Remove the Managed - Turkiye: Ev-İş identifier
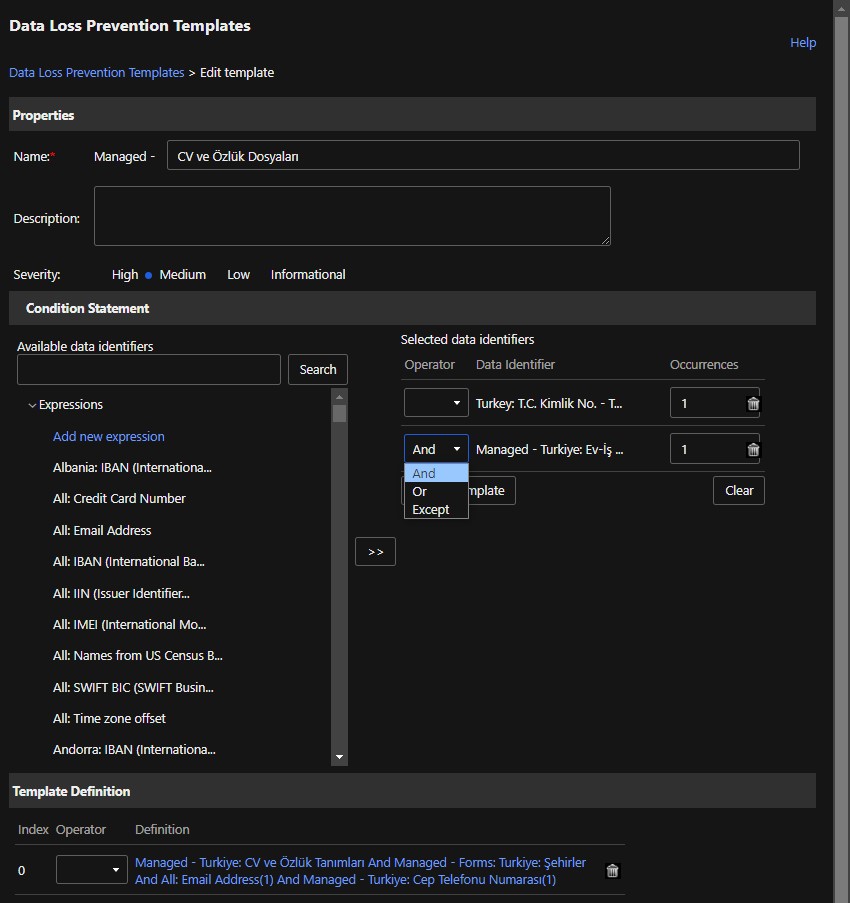850x903 pixels. click(x=753, y=450)
